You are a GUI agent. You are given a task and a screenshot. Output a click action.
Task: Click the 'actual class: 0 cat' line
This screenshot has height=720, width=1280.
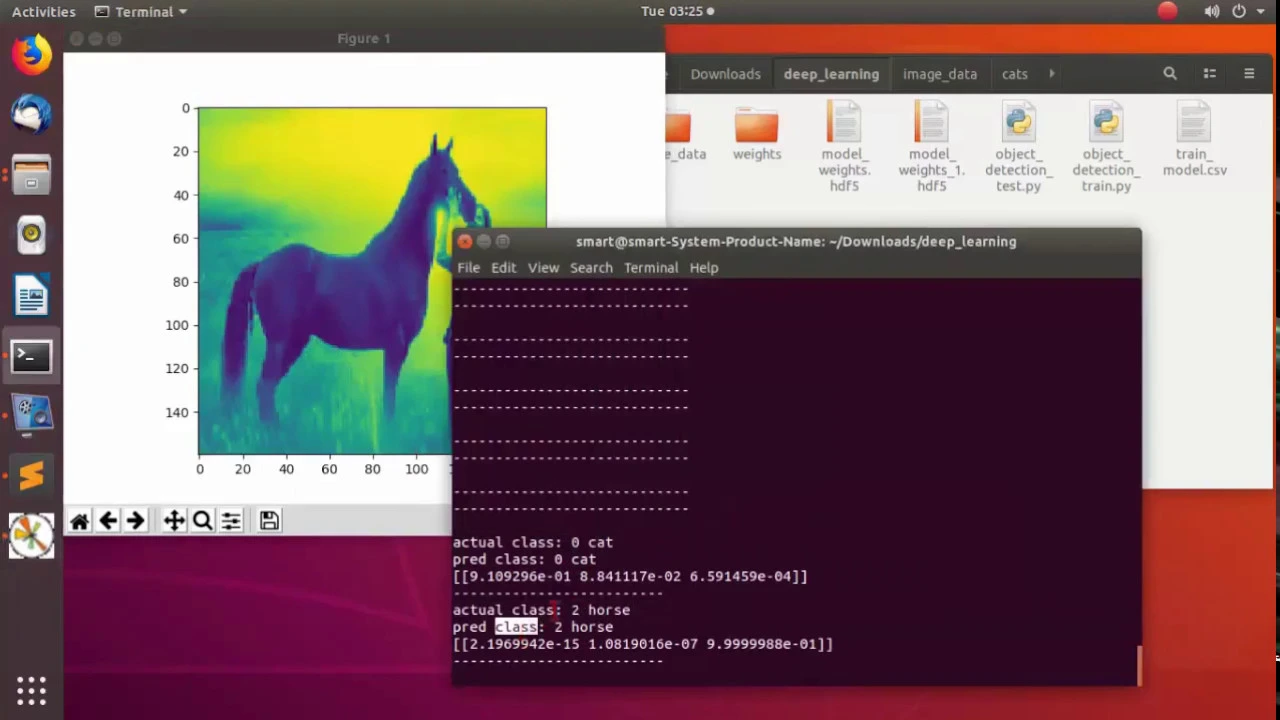[x=533, y=542]
